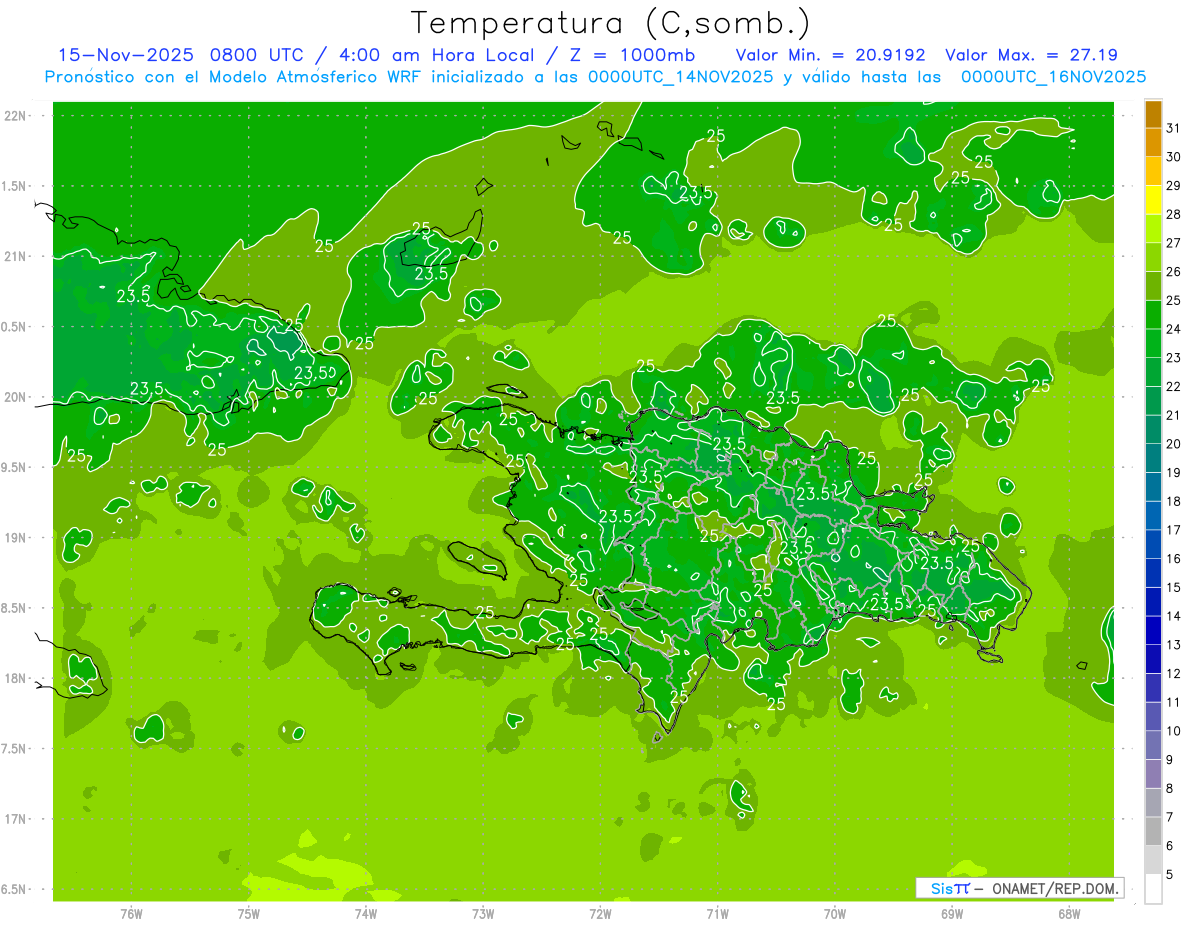Click the '19N' latitude axis label

tap(16, 538)
